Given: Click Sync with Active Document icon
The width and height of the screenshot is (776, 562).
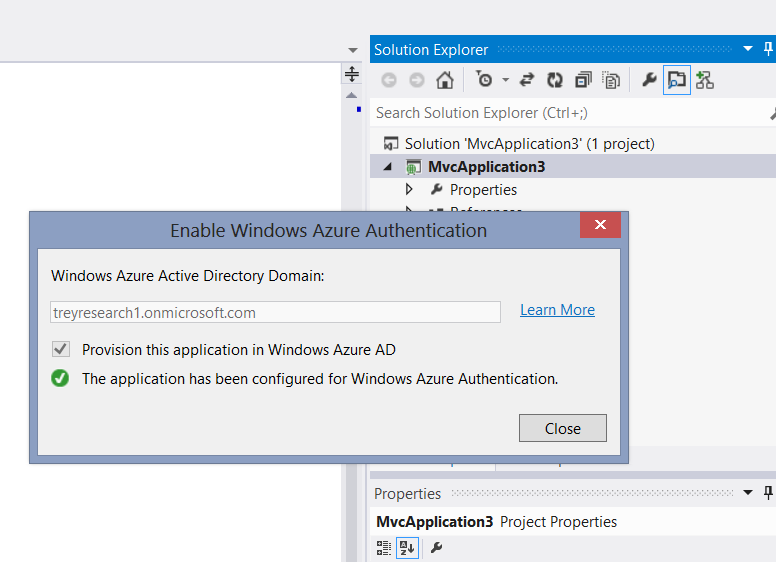Looking at the screenshot, I should 527,80.
